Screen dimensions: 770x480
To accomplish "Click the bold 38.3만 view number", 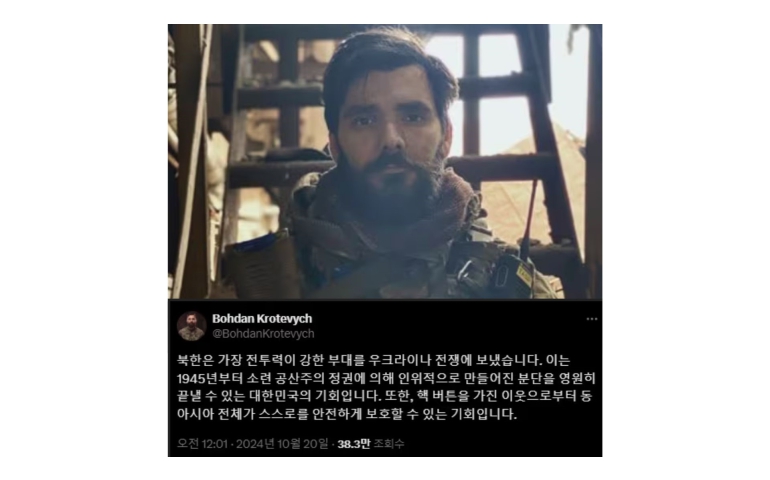I will [x=354, y=444].
